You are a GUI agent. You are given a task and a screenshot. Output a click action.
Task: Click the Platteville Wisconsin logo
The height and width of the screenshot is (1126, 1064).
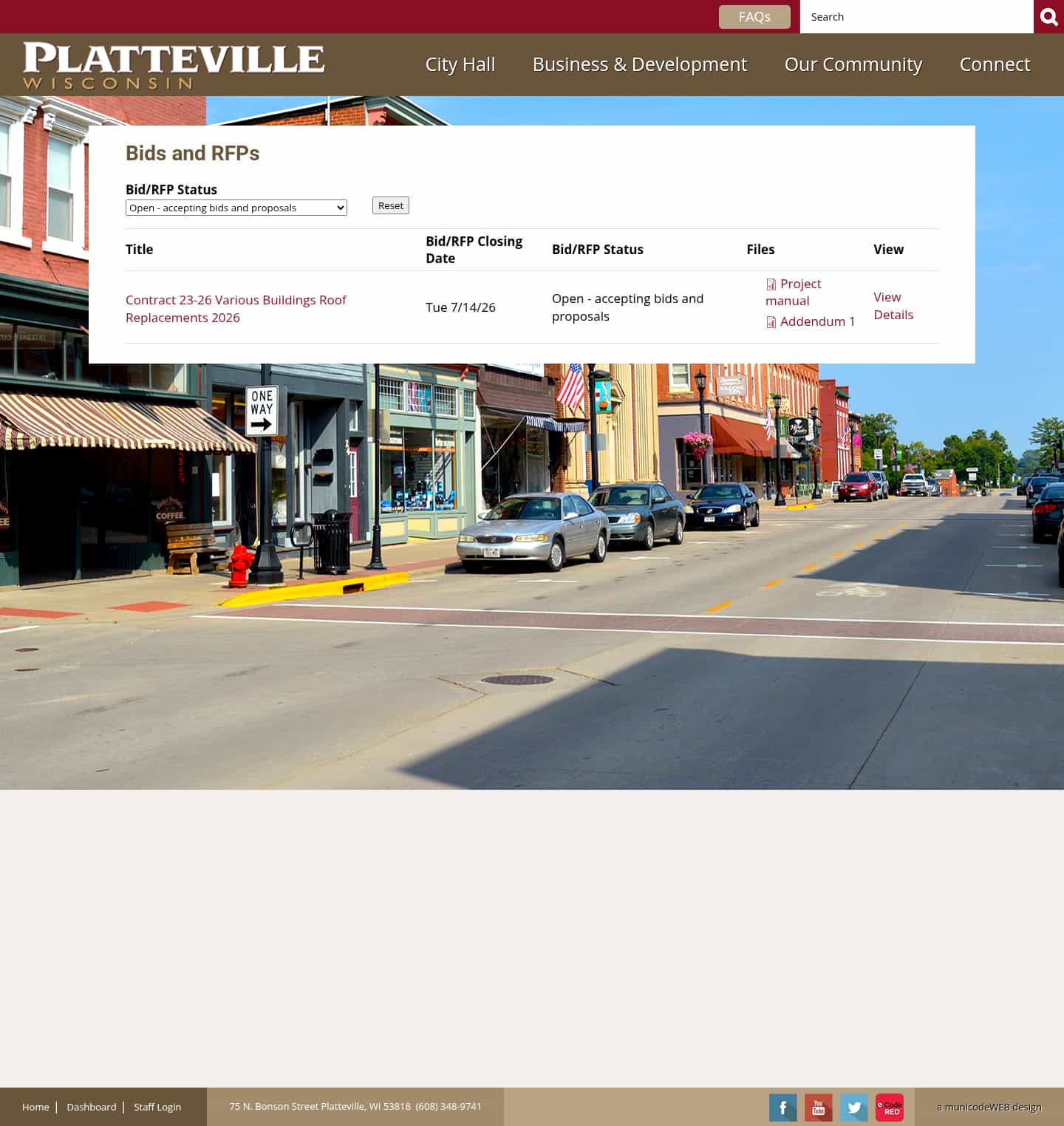(174, 65)
